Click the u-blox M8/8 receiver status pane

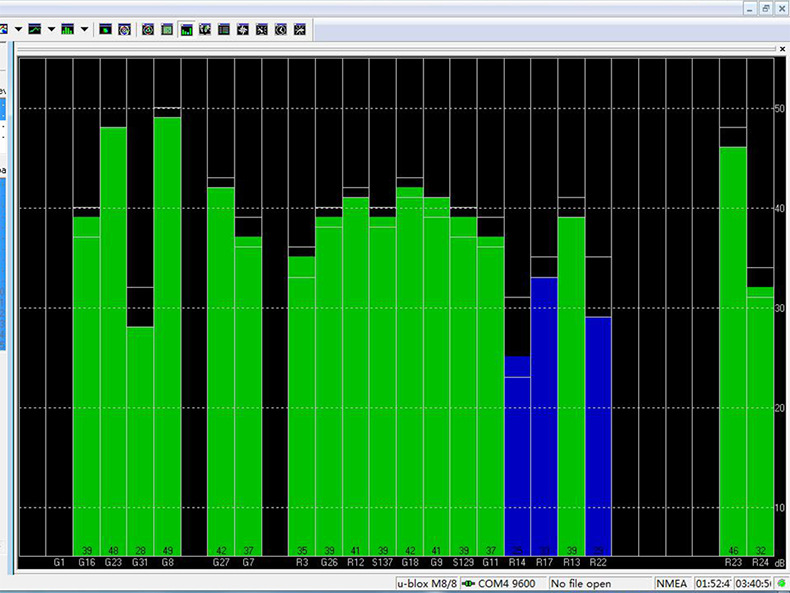click(426, 583)
